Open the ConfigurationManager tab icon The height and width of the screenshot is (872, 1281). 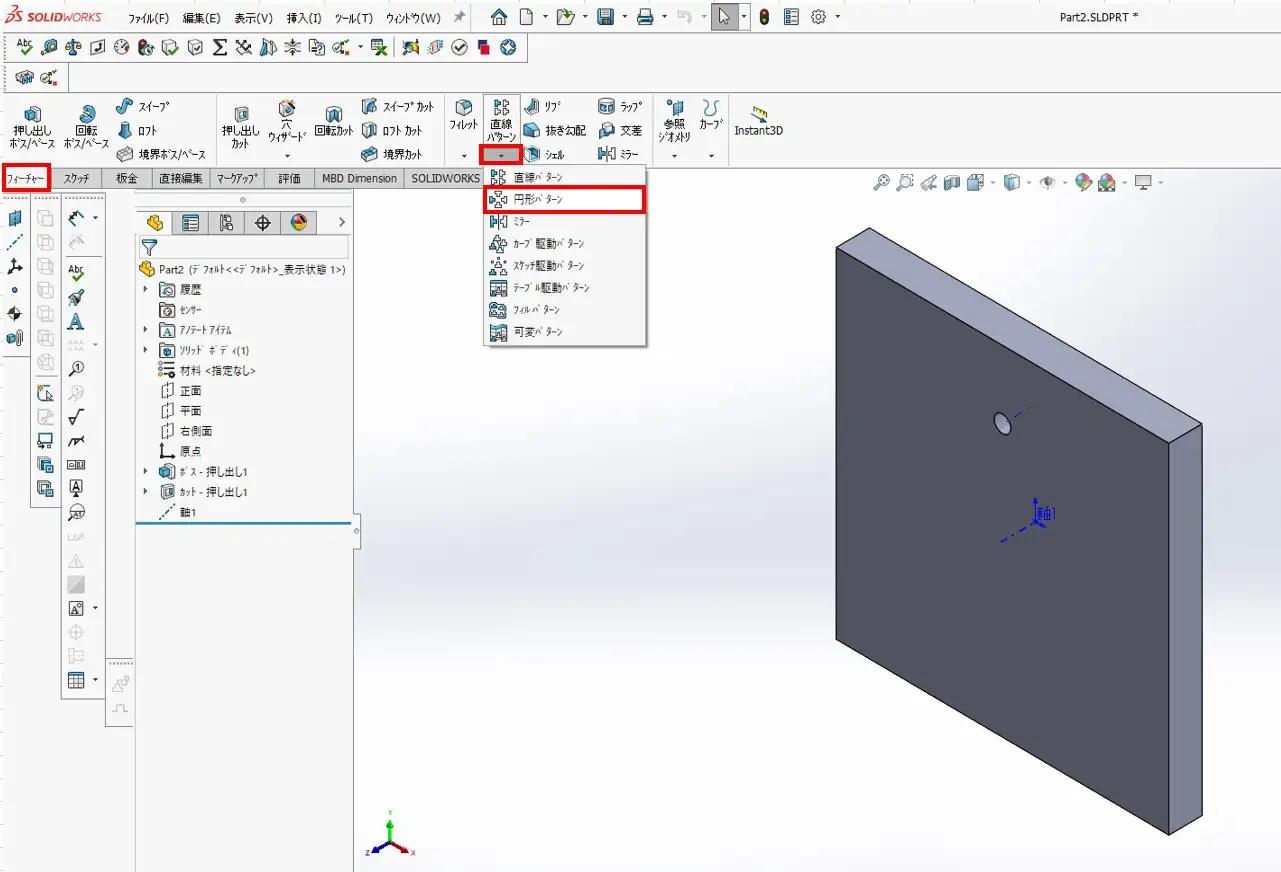coord(226,223)
